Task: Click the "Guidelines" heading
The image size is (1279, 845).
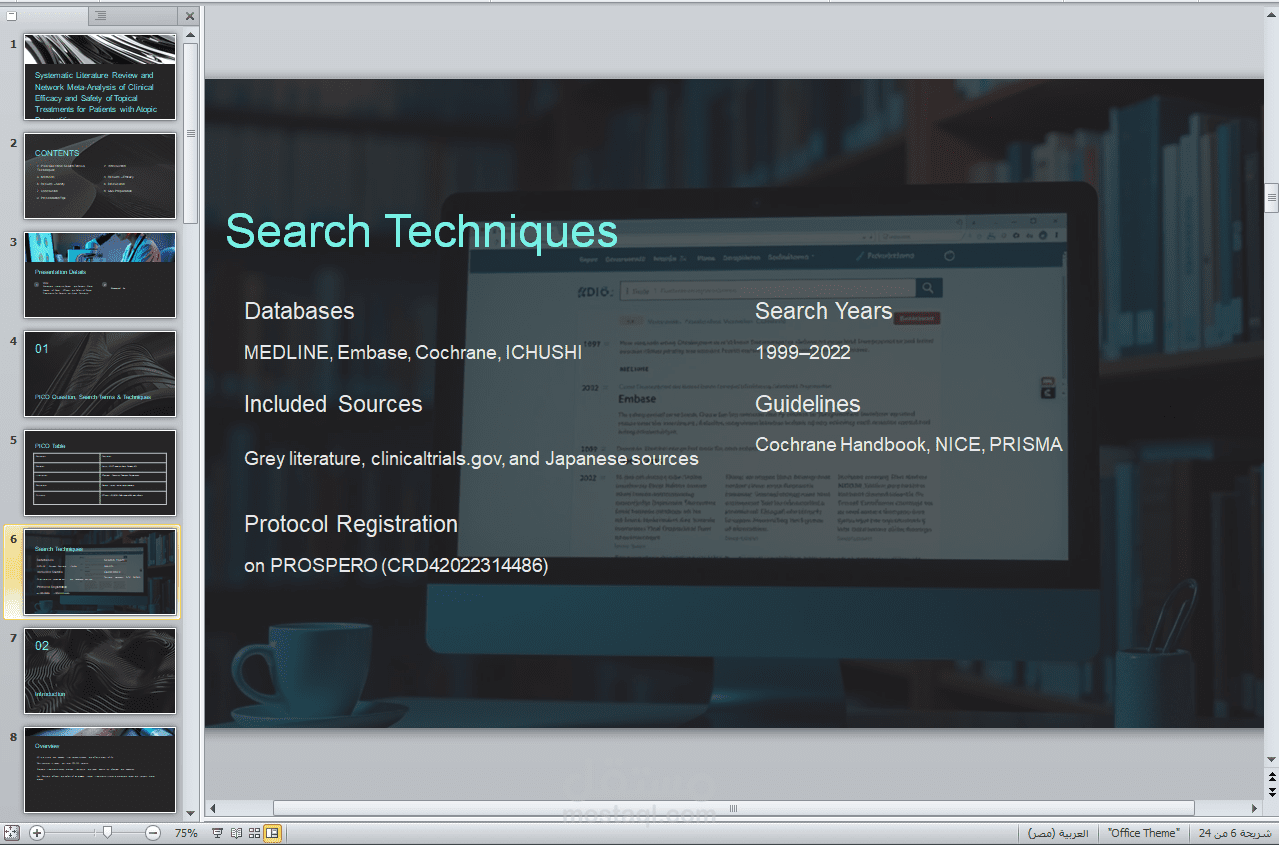Action: (807, 404)
